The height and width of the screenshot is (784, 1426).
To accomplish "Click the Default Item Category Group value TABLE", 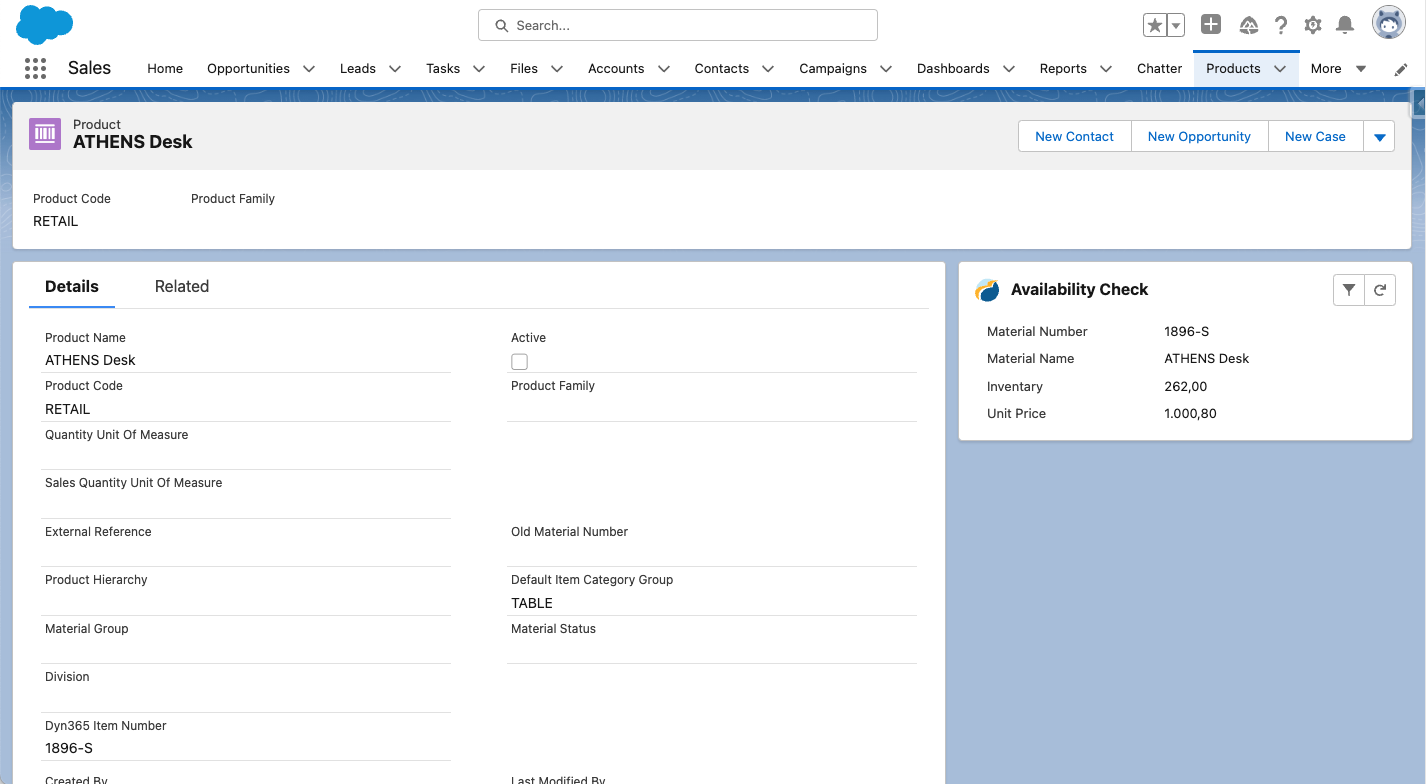I will click(x=532, y=603).
